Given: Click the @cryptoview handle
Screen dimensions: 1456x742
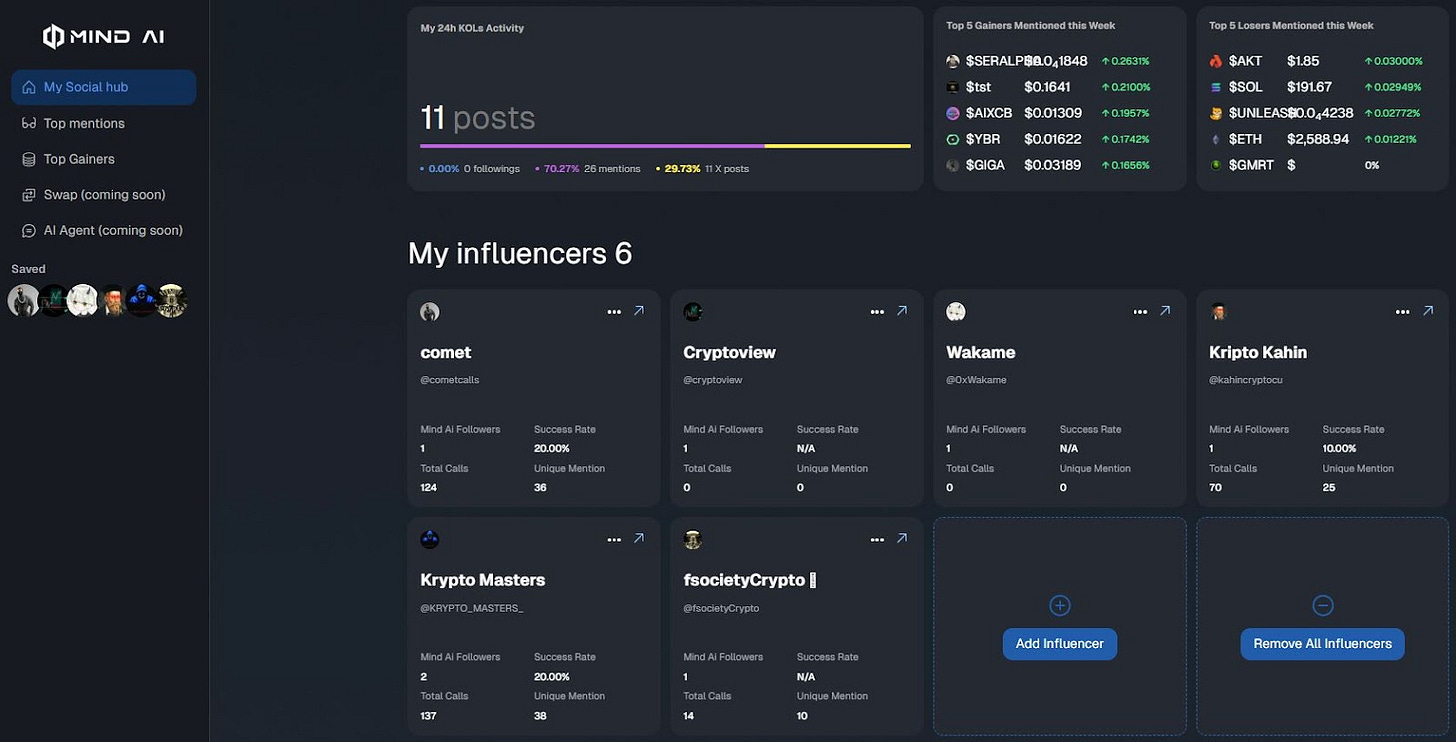Looking at the screenshot, I should tap(713, 380).
